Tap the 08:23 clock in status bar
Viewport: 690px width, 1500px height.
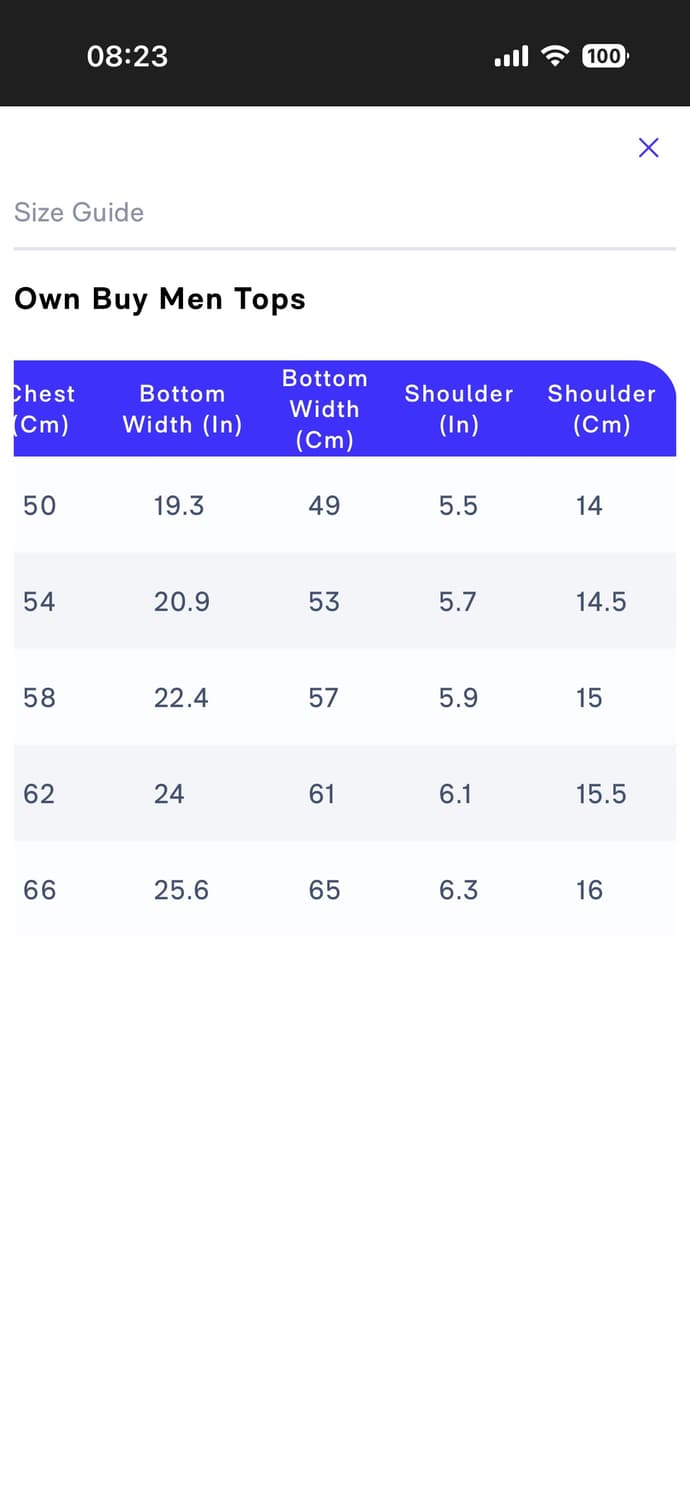(127, 56)
